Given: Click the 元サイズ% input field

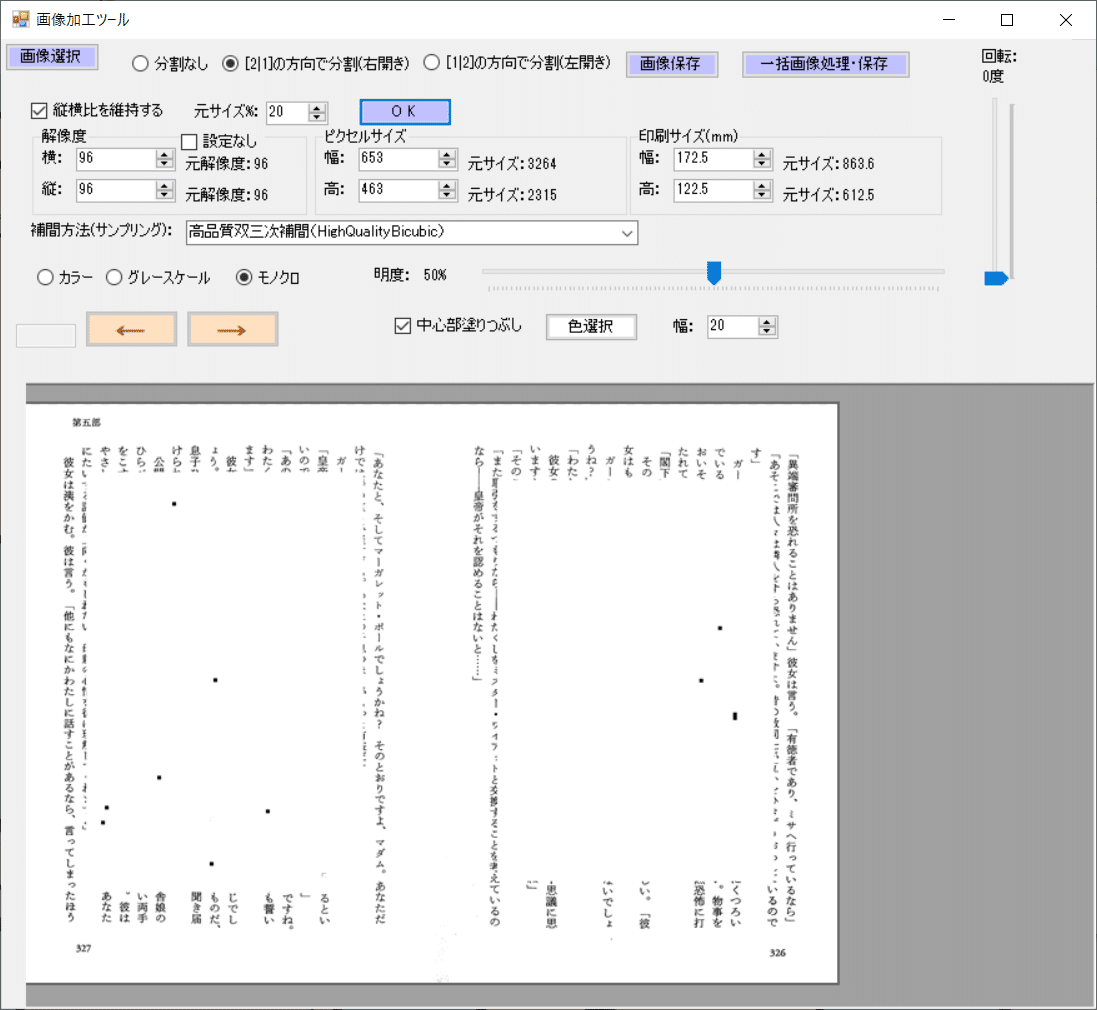Looking at the screenshot, I should tap(287, 112).
